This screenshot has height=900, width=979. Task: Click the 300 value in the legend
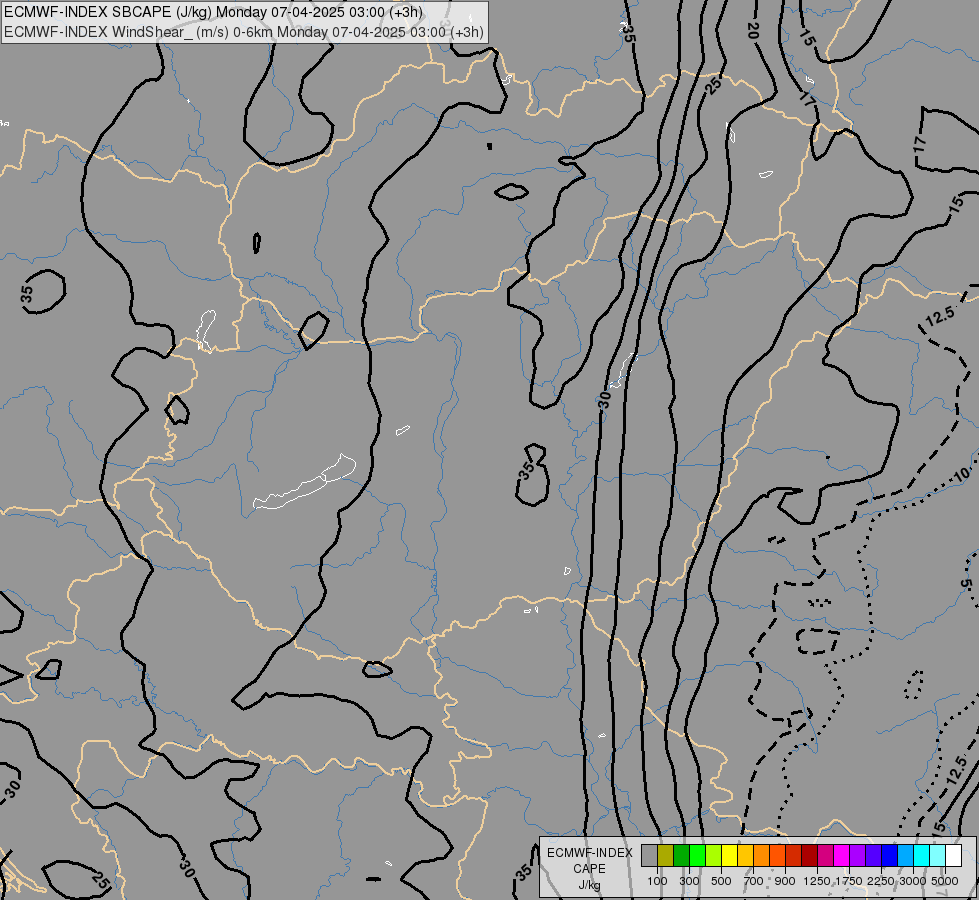[x=689, y=881]
